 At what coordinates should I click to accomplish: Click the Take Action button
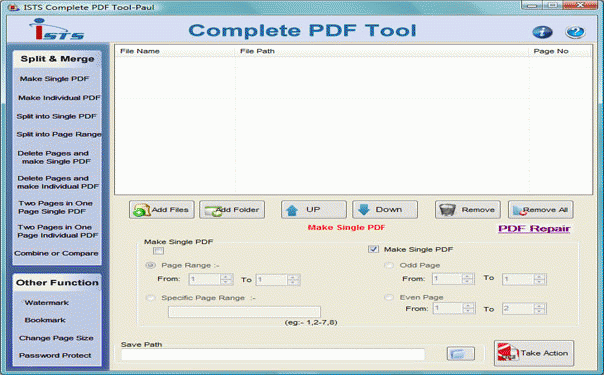pos(534,353)
